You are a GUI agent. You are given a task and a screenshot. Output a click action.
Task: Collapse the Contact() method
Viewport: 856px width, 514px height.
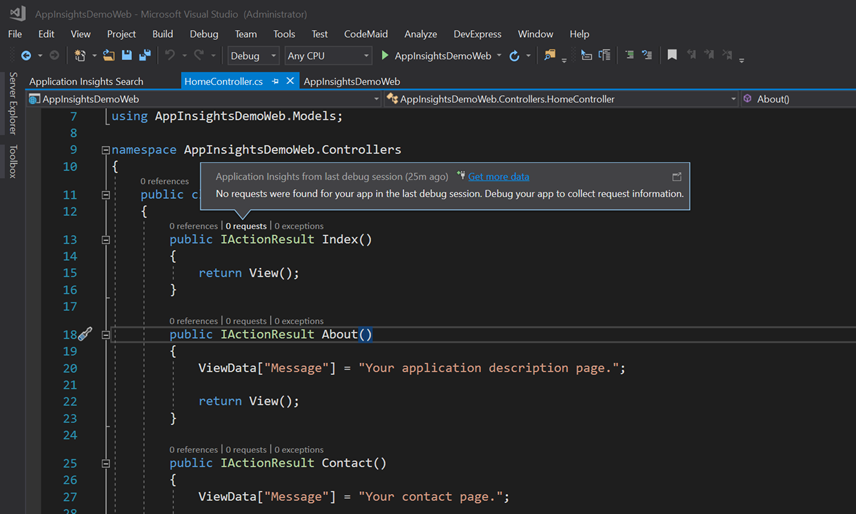coord(106,463)
